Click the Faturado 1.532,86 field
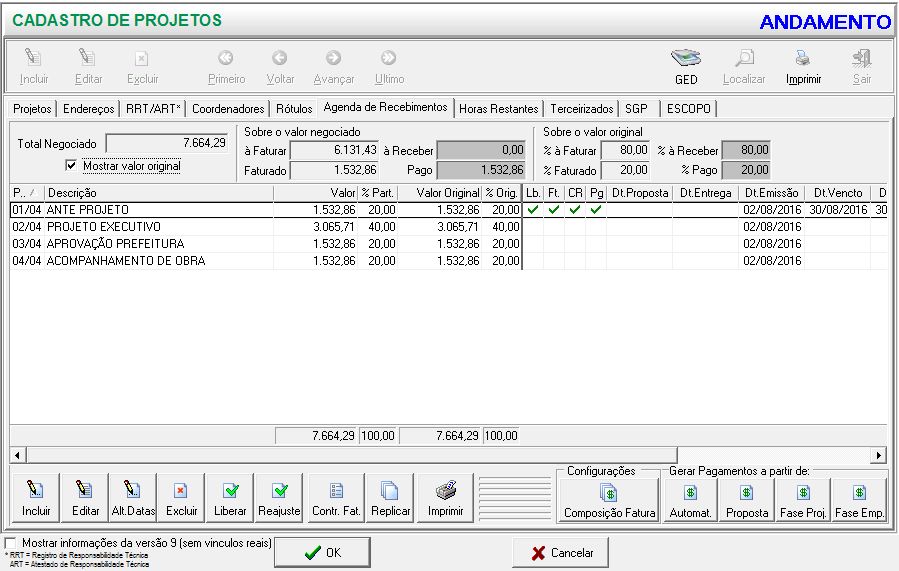Image resolution: width=899 pixels, height=571 pixels. coord(334,170)
